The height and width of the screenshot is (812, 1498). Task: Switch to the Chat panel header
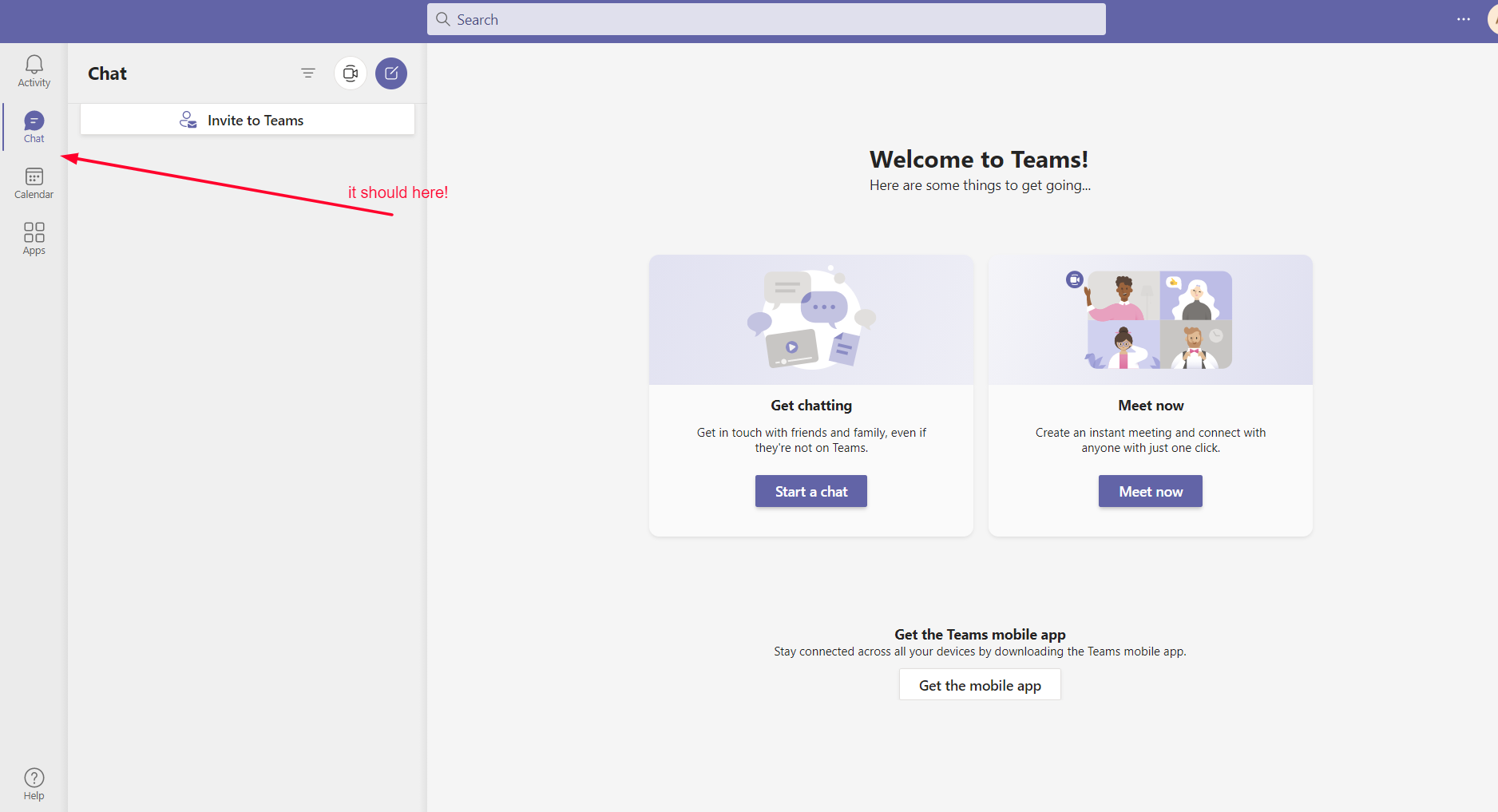coord(106,73)
